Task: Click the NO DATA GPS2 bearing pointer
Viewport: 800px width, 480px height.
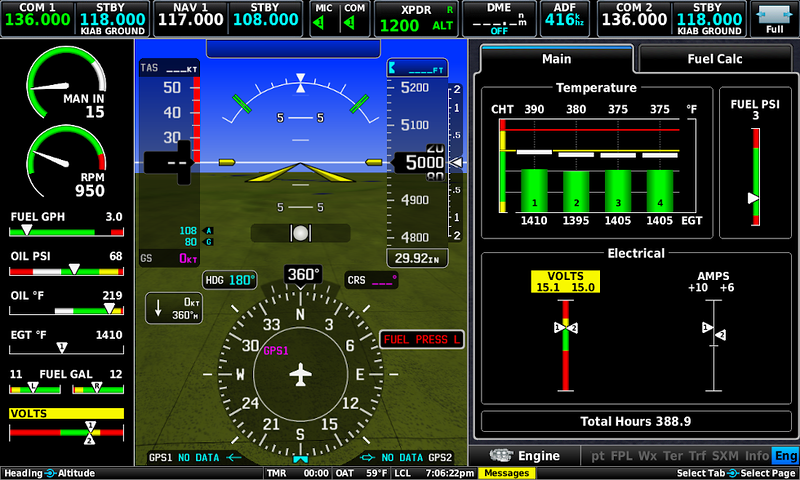Action: coord(406,457)
